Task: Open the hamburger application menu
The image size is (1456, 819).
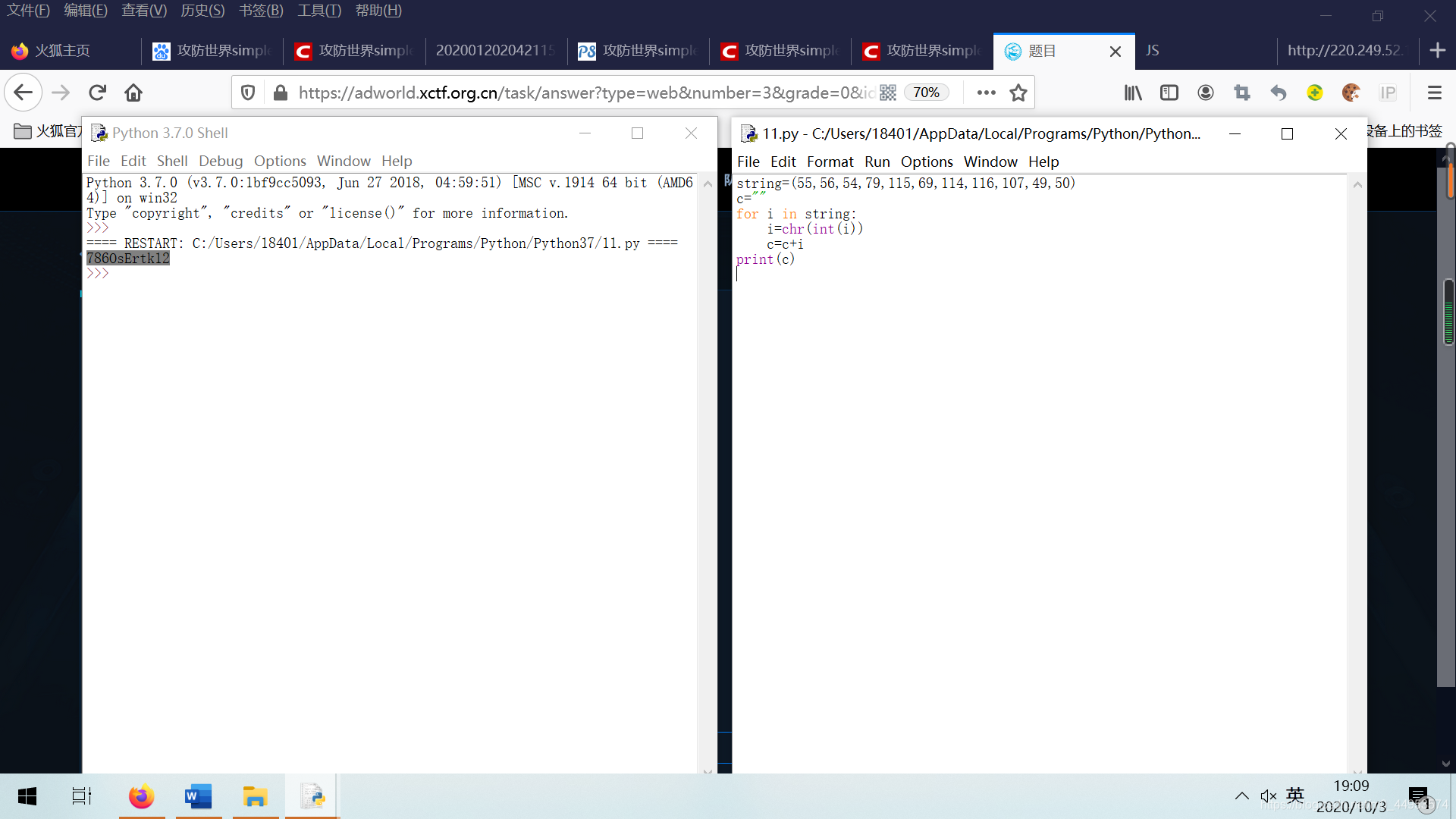Action: (x=1434, y=93)
